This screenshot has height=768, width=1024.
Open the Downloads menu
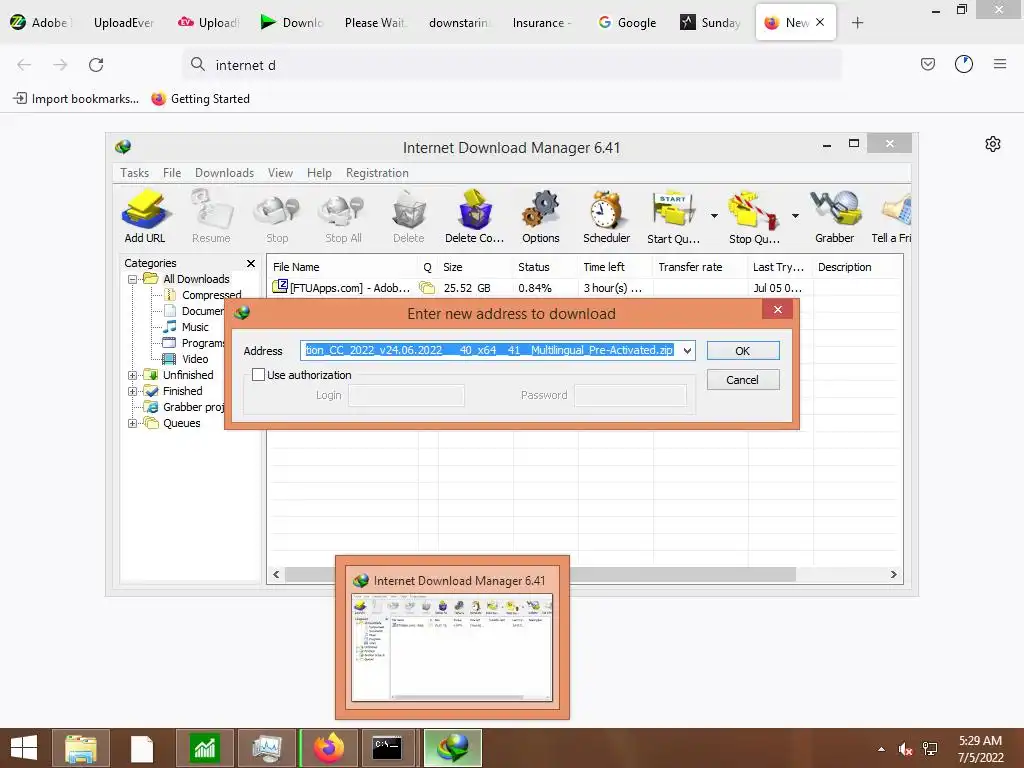pyautogui.click(x=224, y=173)
